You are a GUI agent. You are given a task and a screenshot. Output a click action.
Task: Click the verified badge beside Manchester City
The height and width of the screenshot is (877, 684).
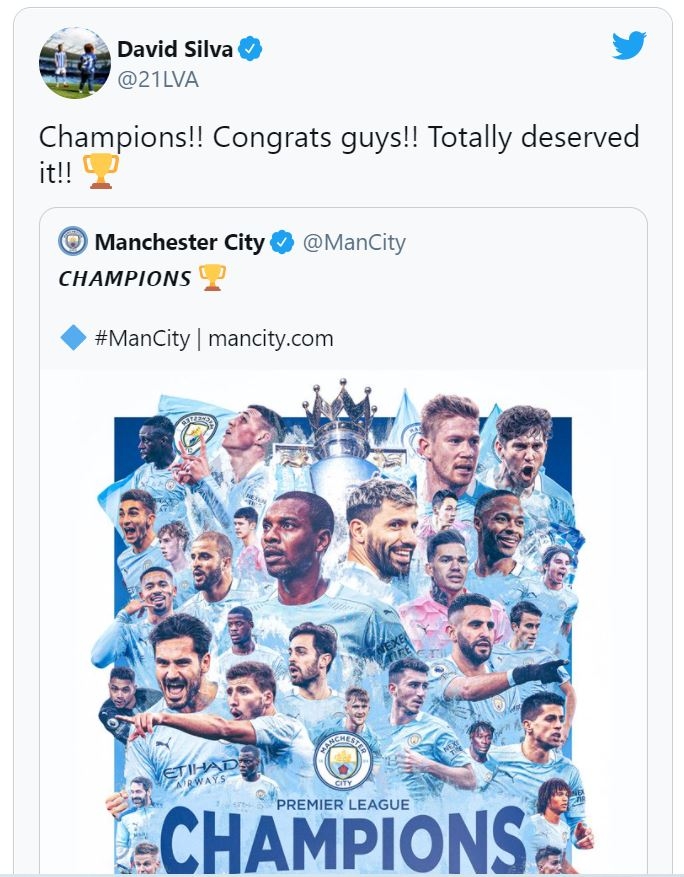click(283, 242)
